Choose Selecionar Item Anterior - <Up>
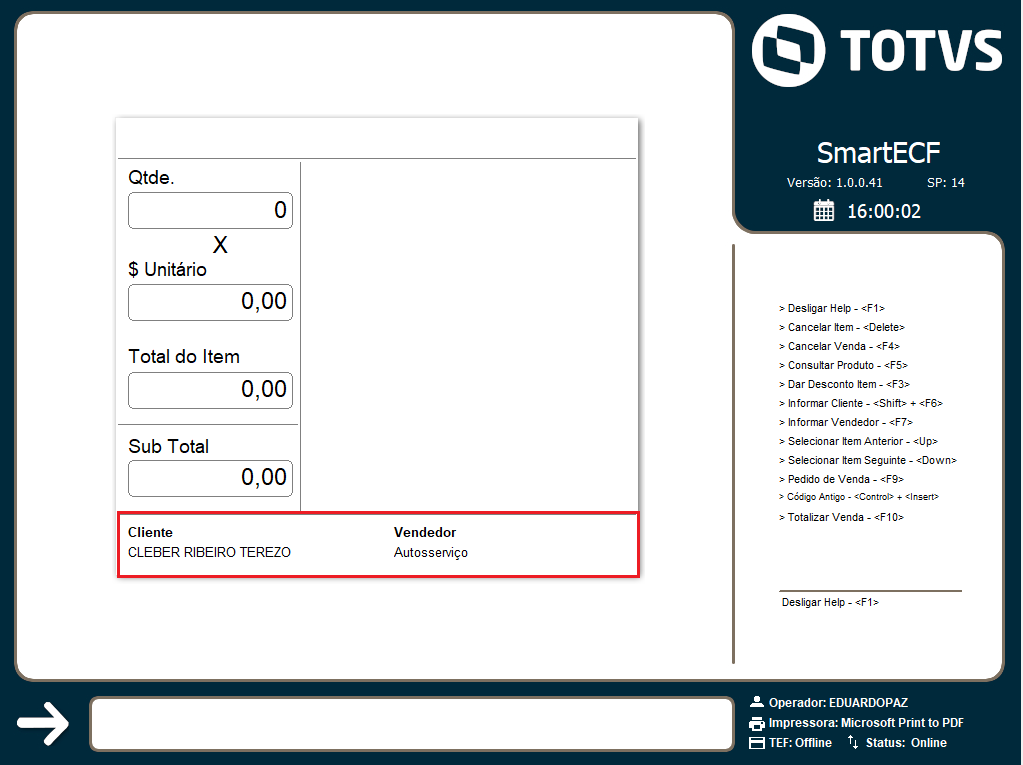 (858, 441)
